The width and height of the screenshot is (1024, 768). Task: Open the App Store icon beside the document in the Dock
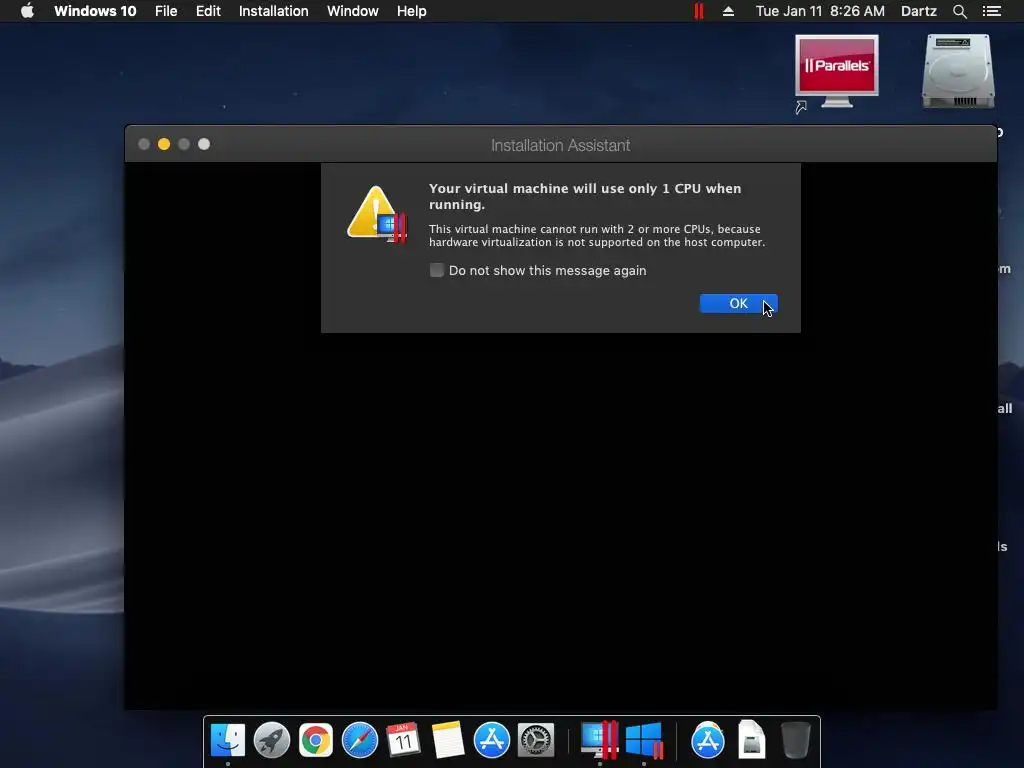click(708, 740)
